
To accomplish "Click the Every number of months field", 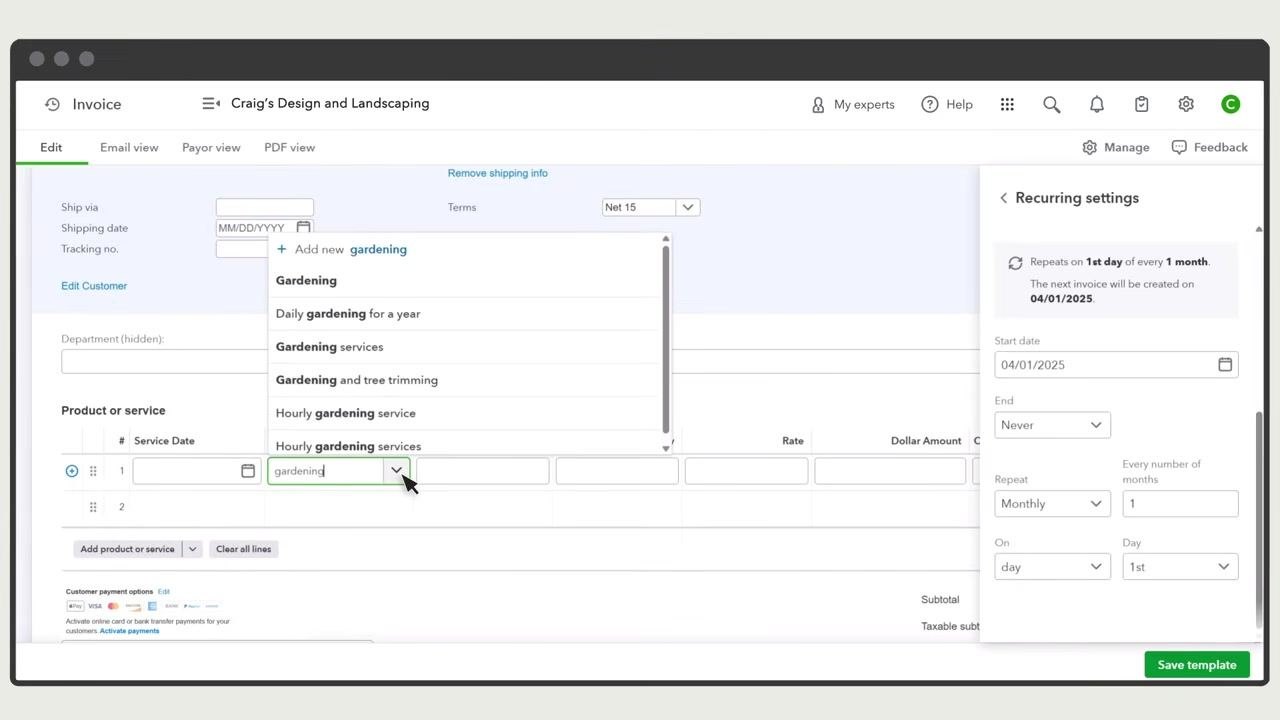I will pyautogui.click(x=1180, y=504).
